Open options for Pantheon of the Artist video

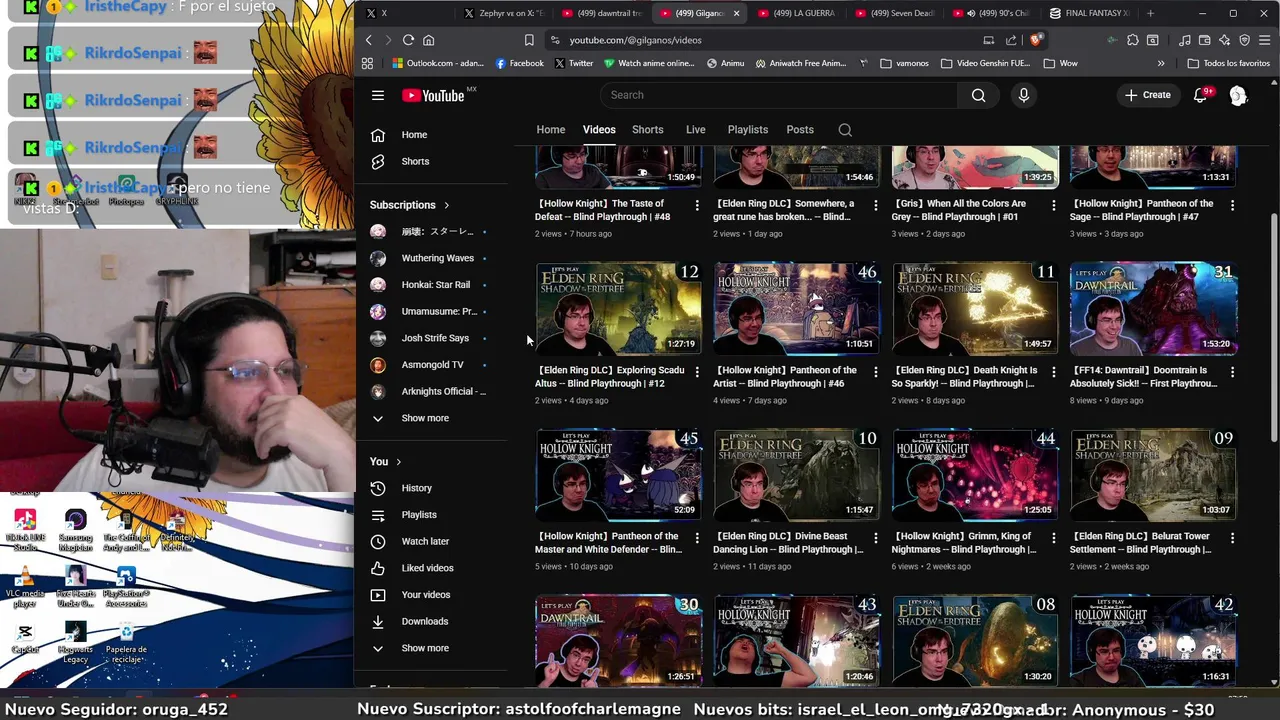point(876,372)
